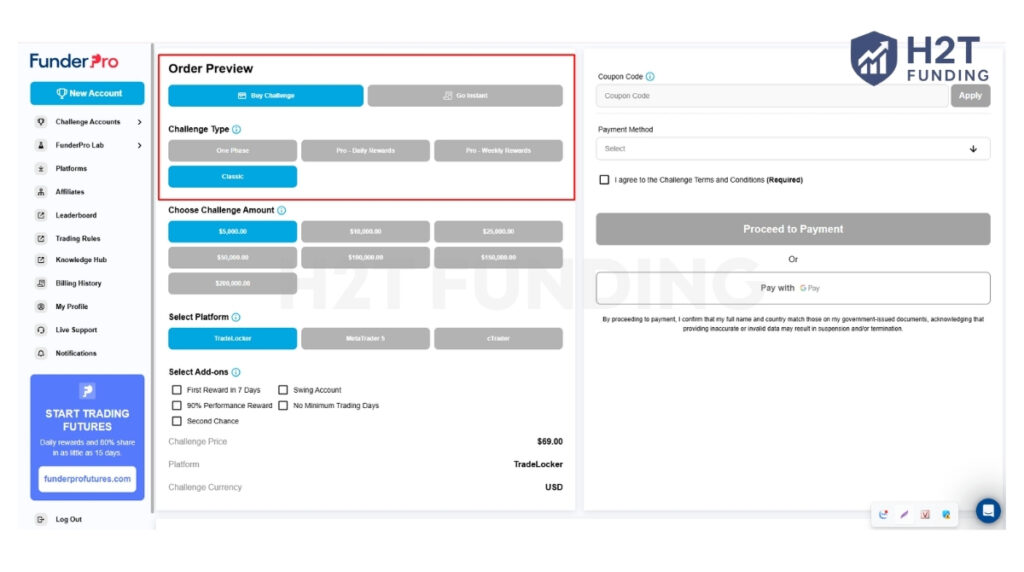The height and width of the screenshot is (572, 1024).
Task: Enable First Reward in 7 Days add-on
Action: [176, 390]
